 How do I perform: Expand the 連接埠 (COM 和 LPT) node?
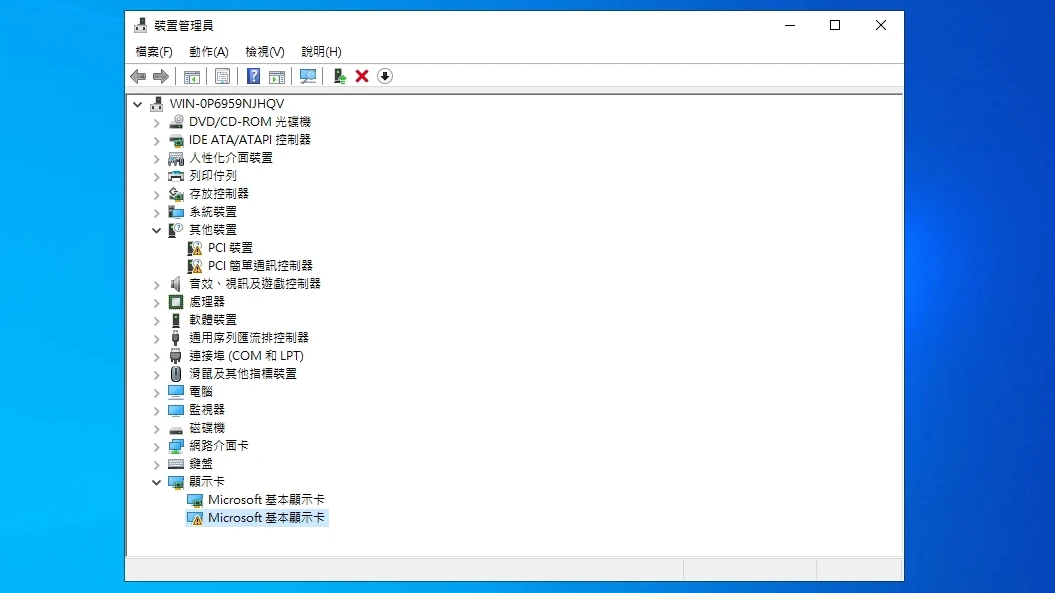(x=156, y=357)
